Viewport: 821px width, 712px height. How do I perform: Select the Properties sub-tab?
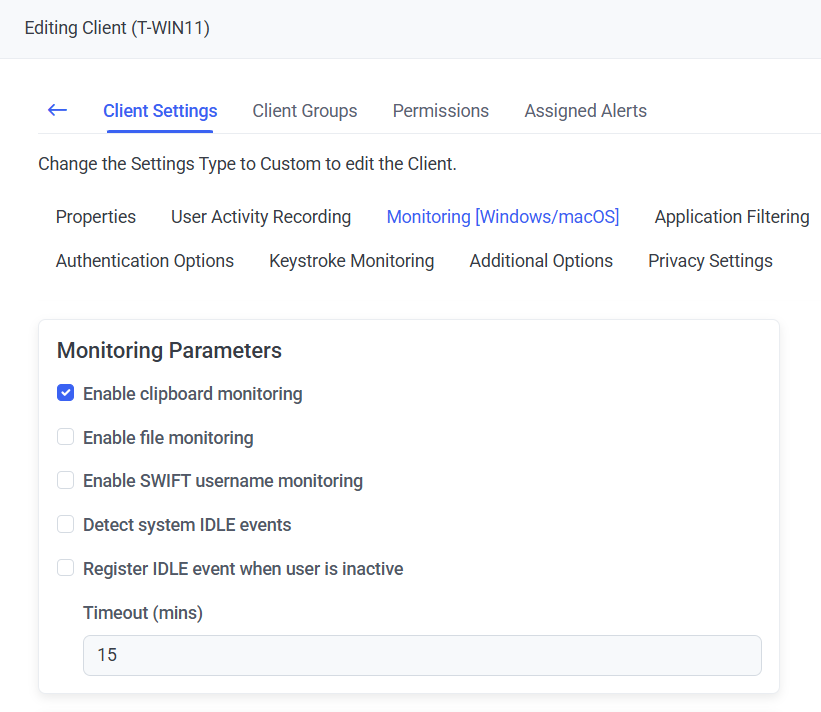(96, 217)
